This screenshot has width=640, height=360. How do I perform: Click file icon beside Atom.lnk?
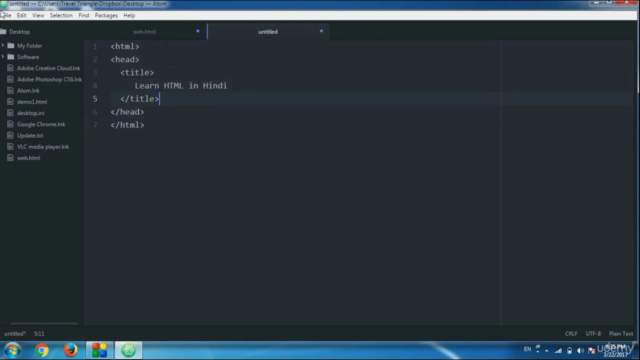point(11,91)
